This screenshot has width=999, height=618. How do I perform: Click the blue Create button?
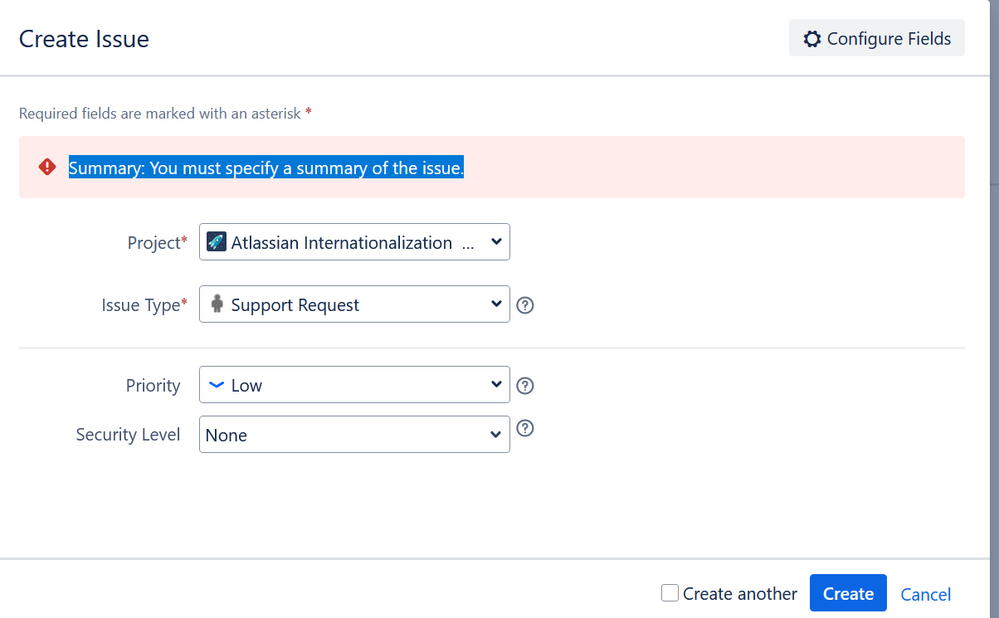(x=848, y=593)
